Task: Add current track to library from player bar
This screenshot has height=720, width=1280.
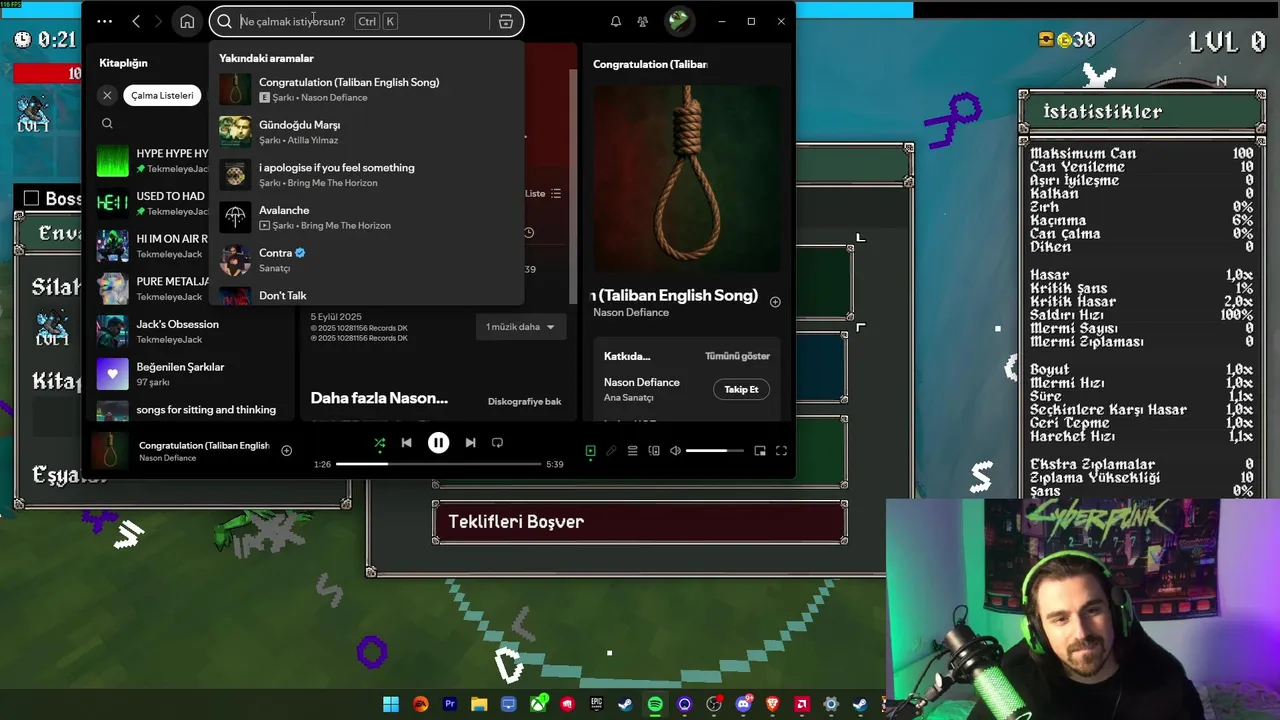Action: (286, 450)
